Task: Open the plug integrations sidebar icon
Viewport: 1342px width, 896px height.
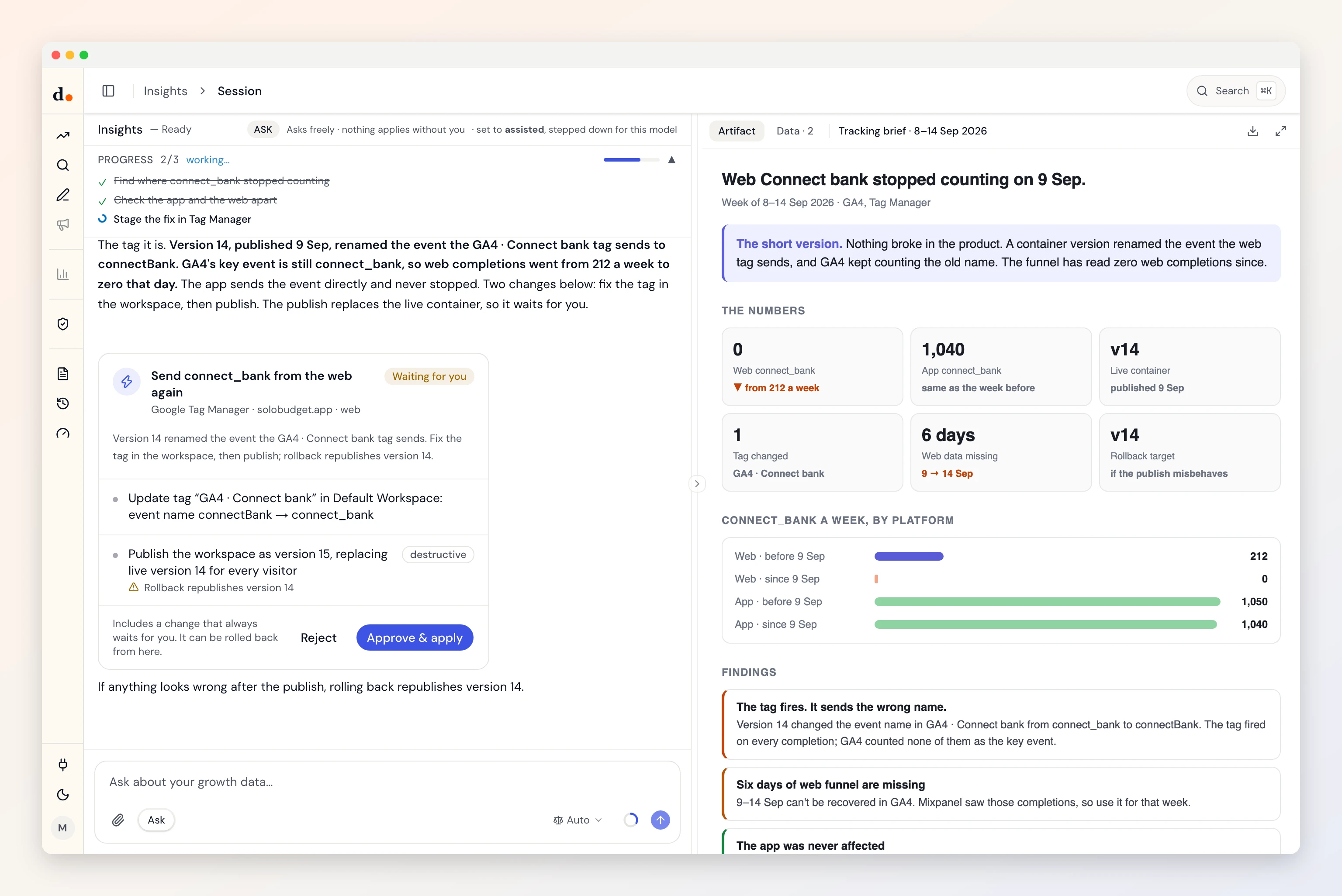Action: click(x=63, y=765)
